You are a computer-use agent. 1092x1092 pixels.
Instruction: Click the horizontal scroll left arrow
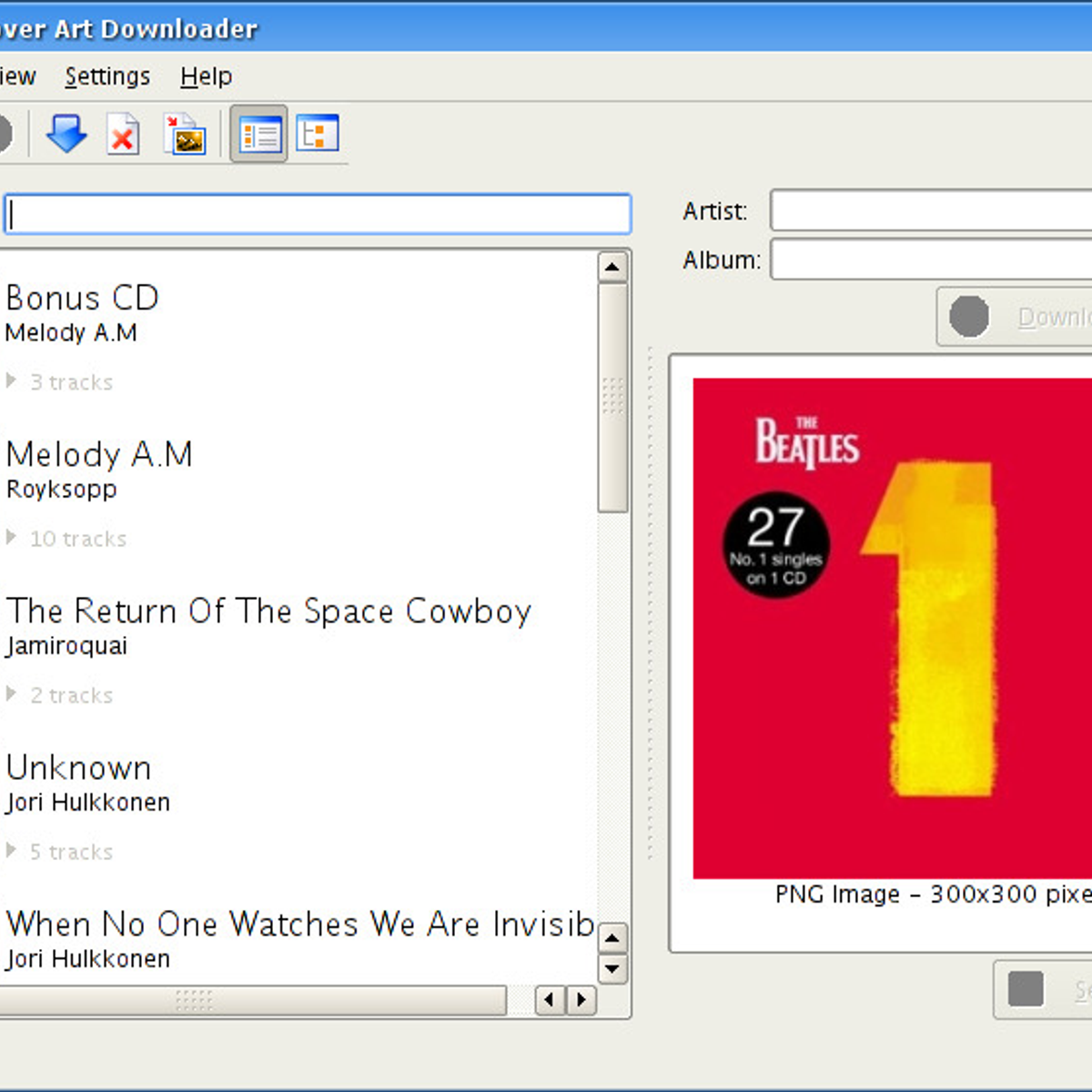pos(549,1001)
